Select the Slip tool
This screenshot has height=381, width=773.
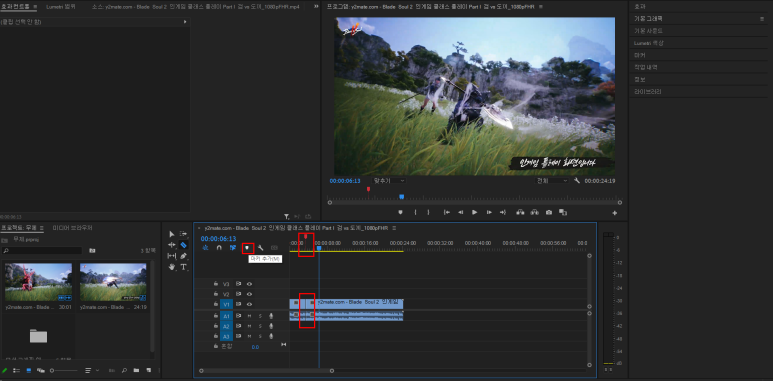coord(172,256)
